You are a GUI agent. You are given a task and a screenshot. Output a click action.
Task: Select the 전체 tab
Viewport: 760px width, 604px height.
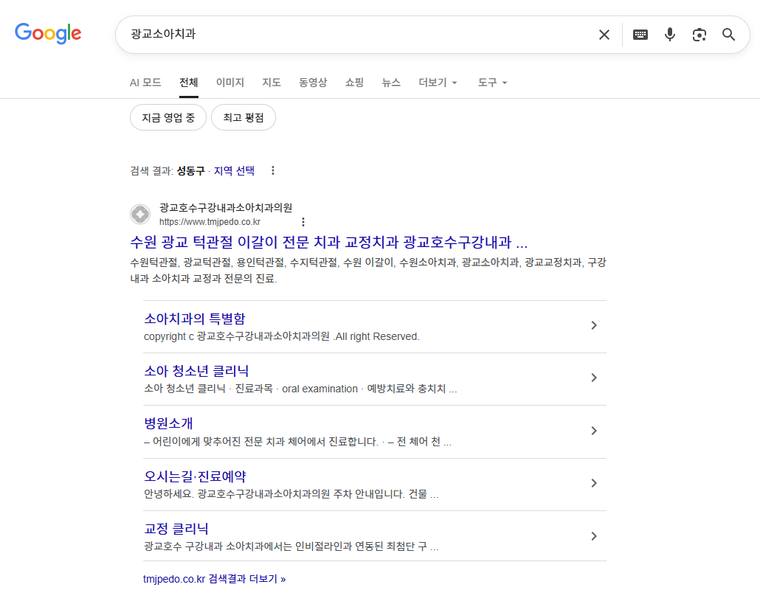[x=189, y=82]
